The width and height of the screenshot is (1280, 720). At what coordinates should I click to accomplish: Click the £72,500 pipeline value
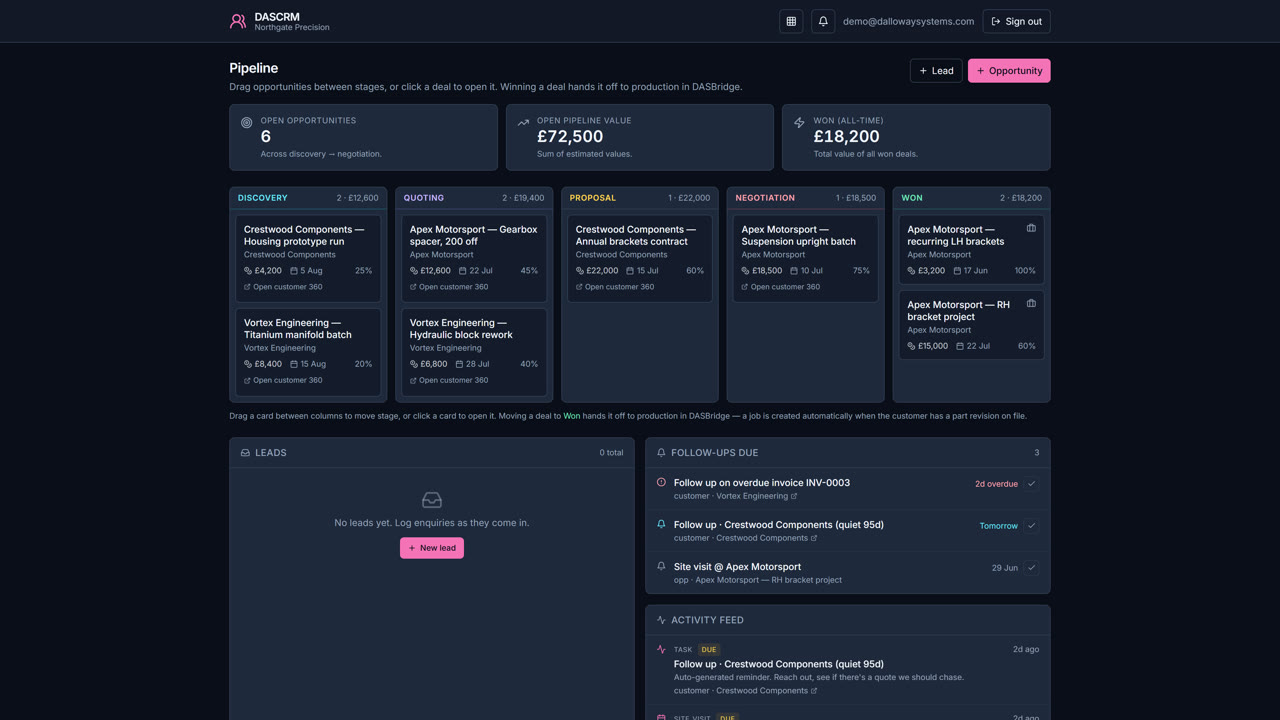[x=570, y=137]
